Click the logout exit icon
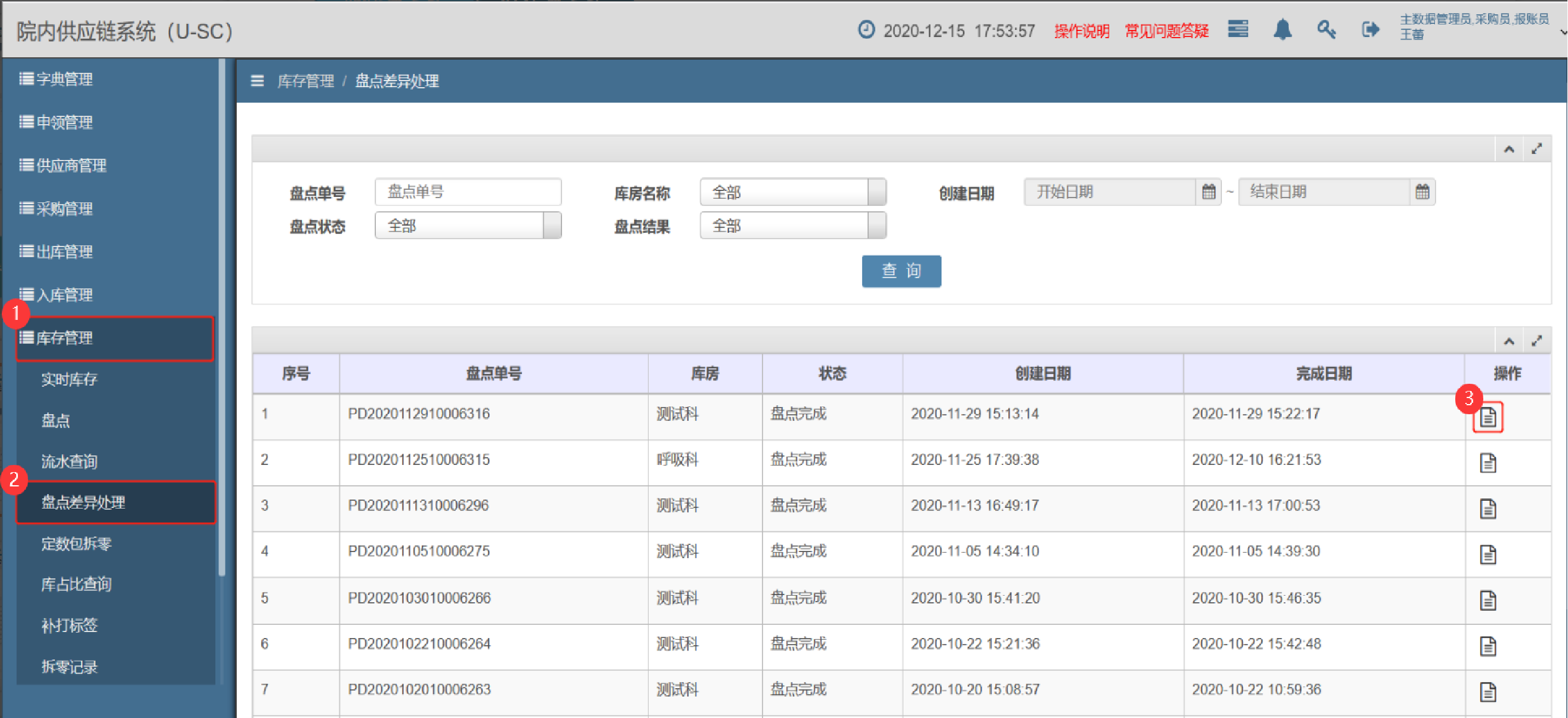Screen dimensions: 1568x718 point(1370,29)
